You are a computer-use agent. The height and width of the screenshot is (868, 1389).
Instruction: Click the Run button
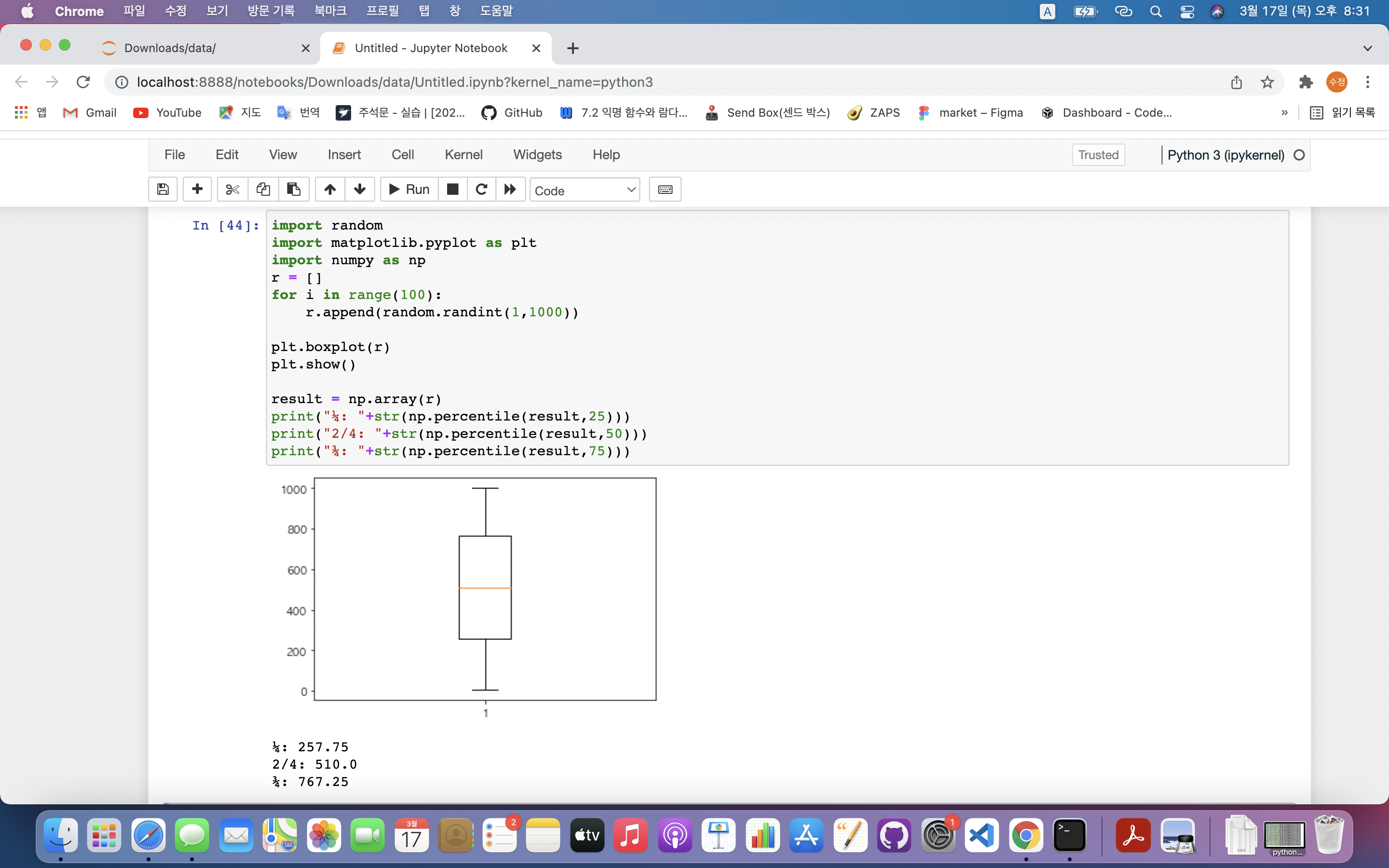pyautogui.click(x=409, y=190)
